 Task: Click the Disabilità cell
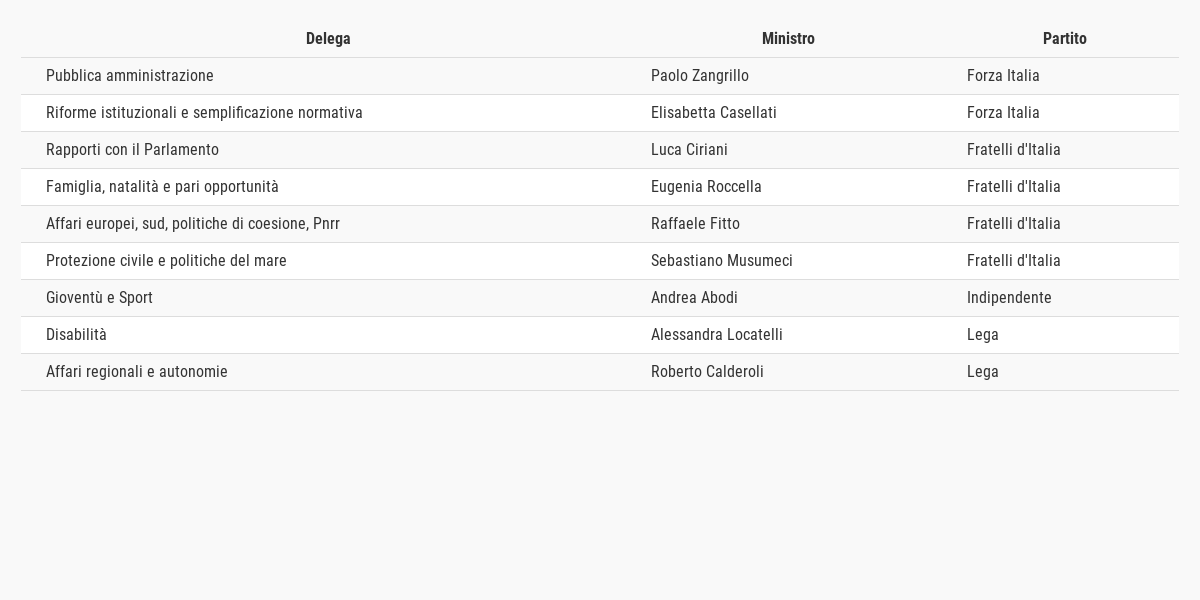[328, 335]
